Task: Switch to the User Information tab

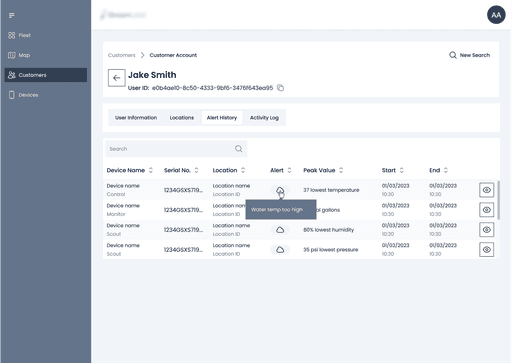Action: pos(136,118)
